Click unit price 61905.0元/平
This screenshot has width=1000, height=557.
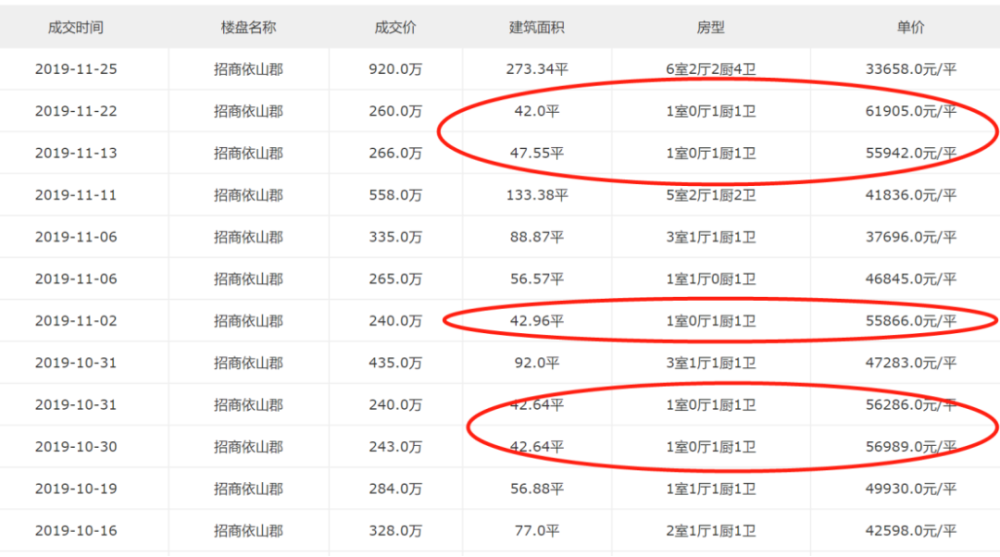tap(911, 111)
